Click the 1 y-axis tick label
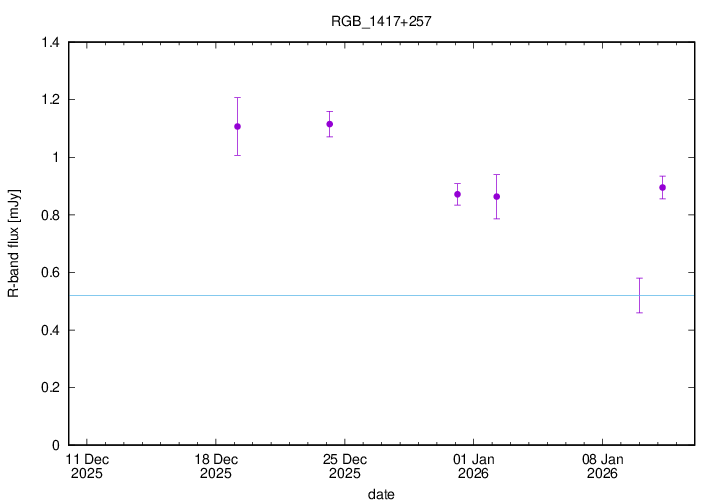720x504 pixels. pos(56,158)
